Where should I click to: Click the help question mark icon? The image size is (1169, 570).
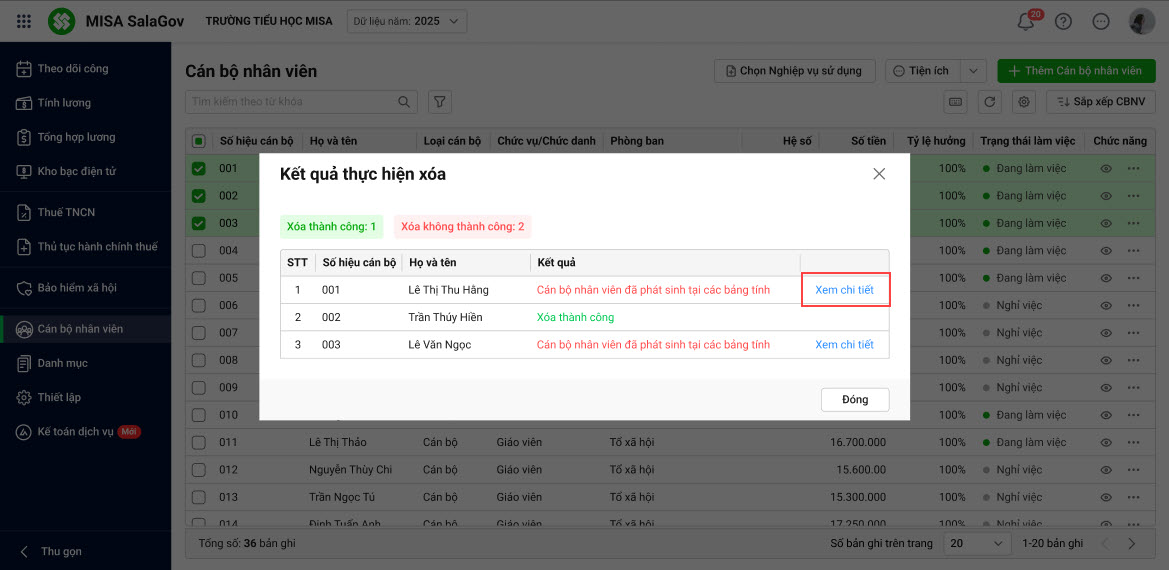(1063, 21)
